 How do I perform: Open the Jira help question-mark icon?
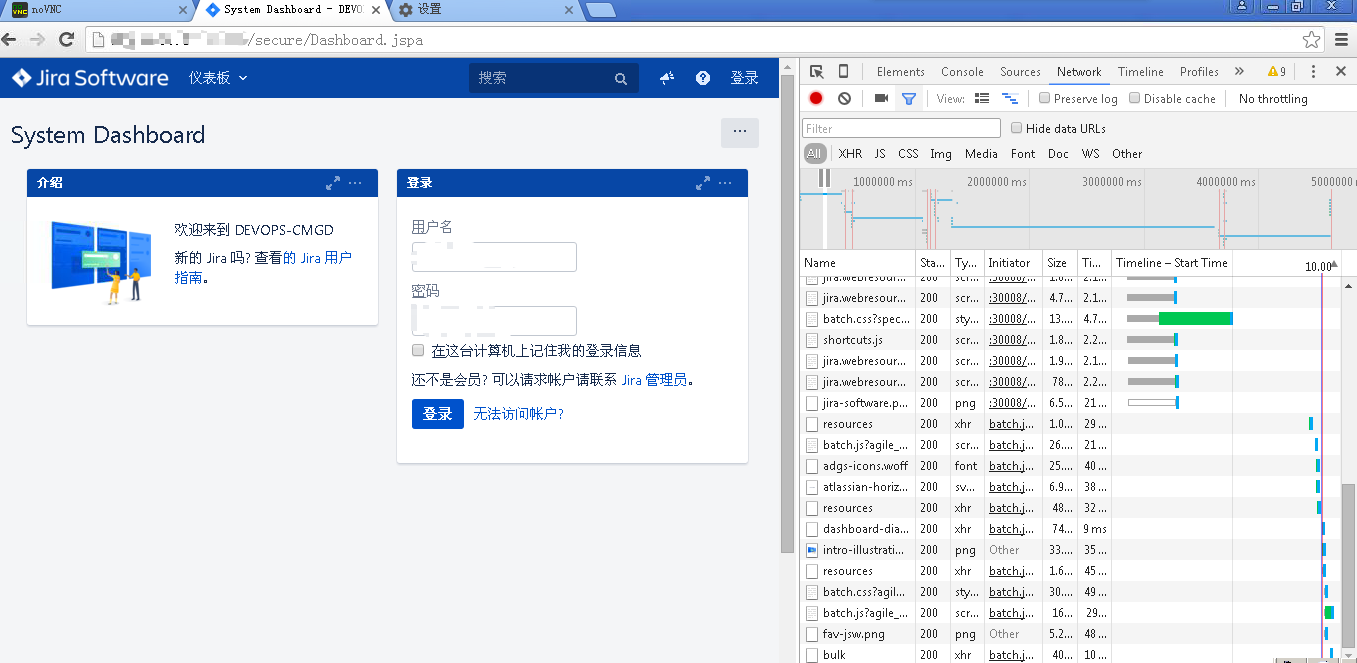(703, 78)
